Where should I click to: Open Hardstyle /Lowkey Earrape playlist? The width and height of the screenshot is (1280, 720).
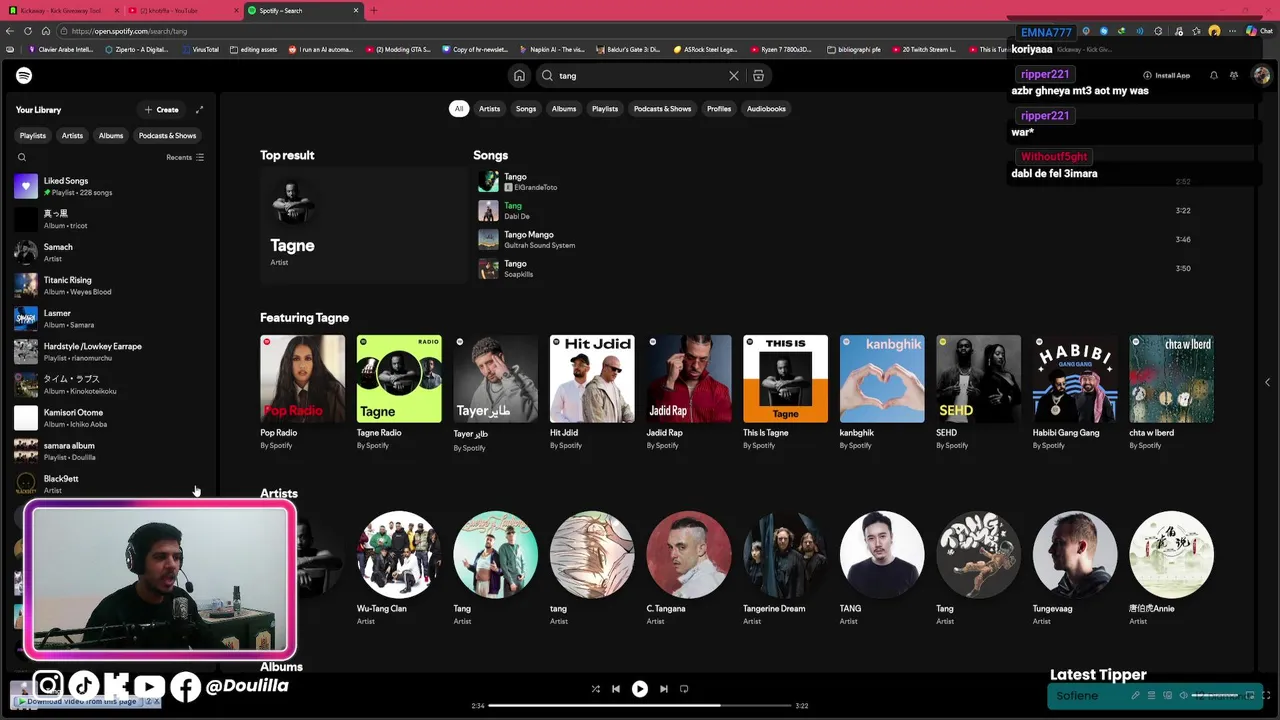click(110, 351)
